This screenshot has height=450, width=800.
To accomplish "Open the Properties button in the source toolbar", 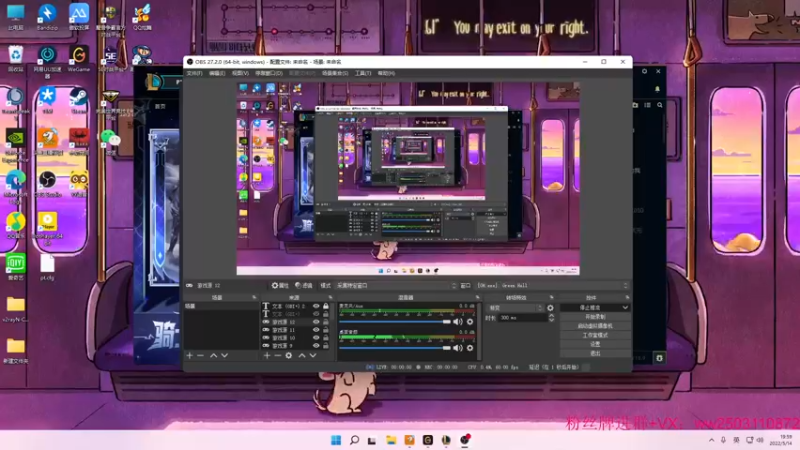I will [x=280, y=286].
